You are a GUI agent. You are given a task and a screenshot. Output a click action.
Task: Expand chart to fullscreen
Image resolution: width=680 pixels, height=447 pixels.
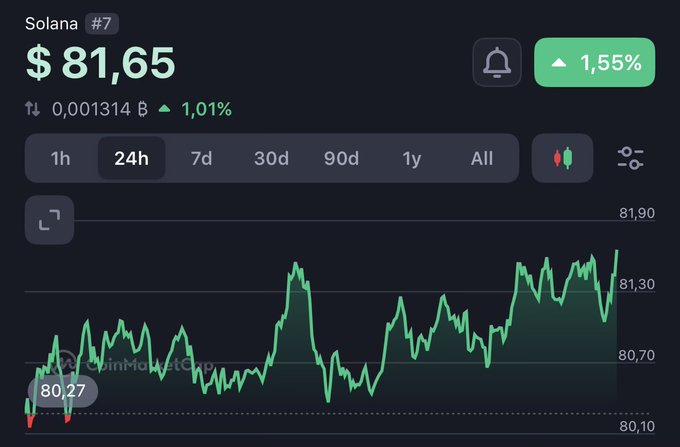49,220
